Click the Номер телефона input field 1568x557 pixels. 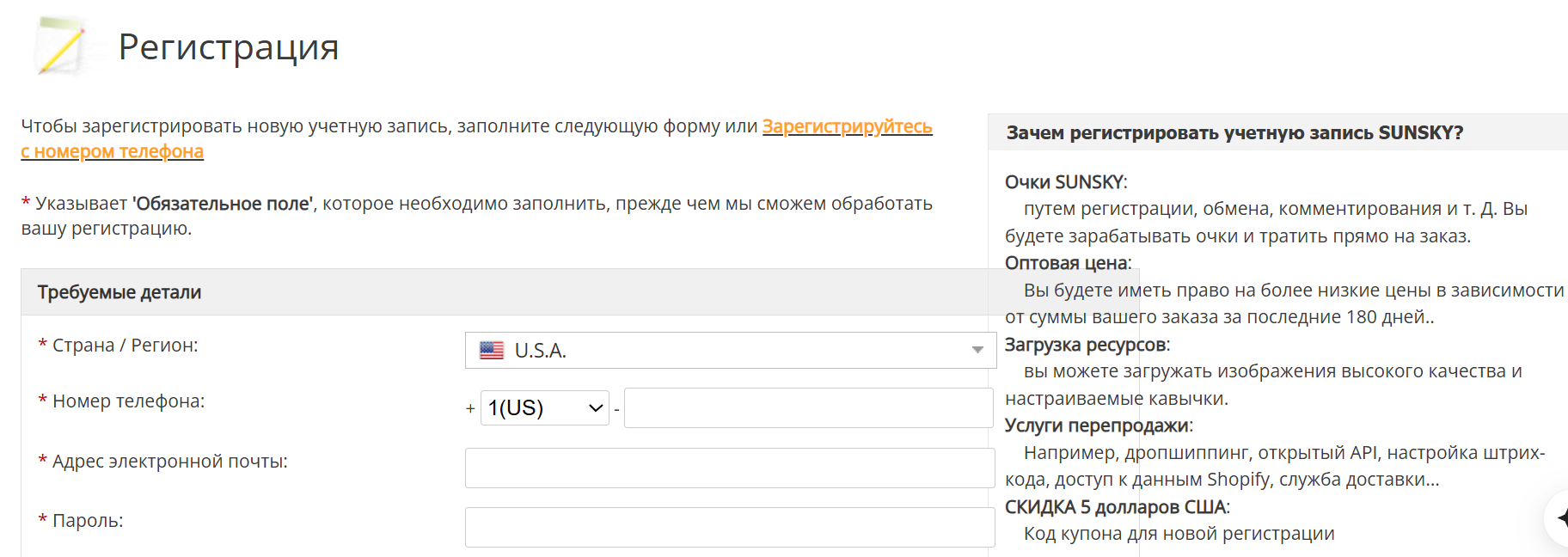tap(809, 407)
